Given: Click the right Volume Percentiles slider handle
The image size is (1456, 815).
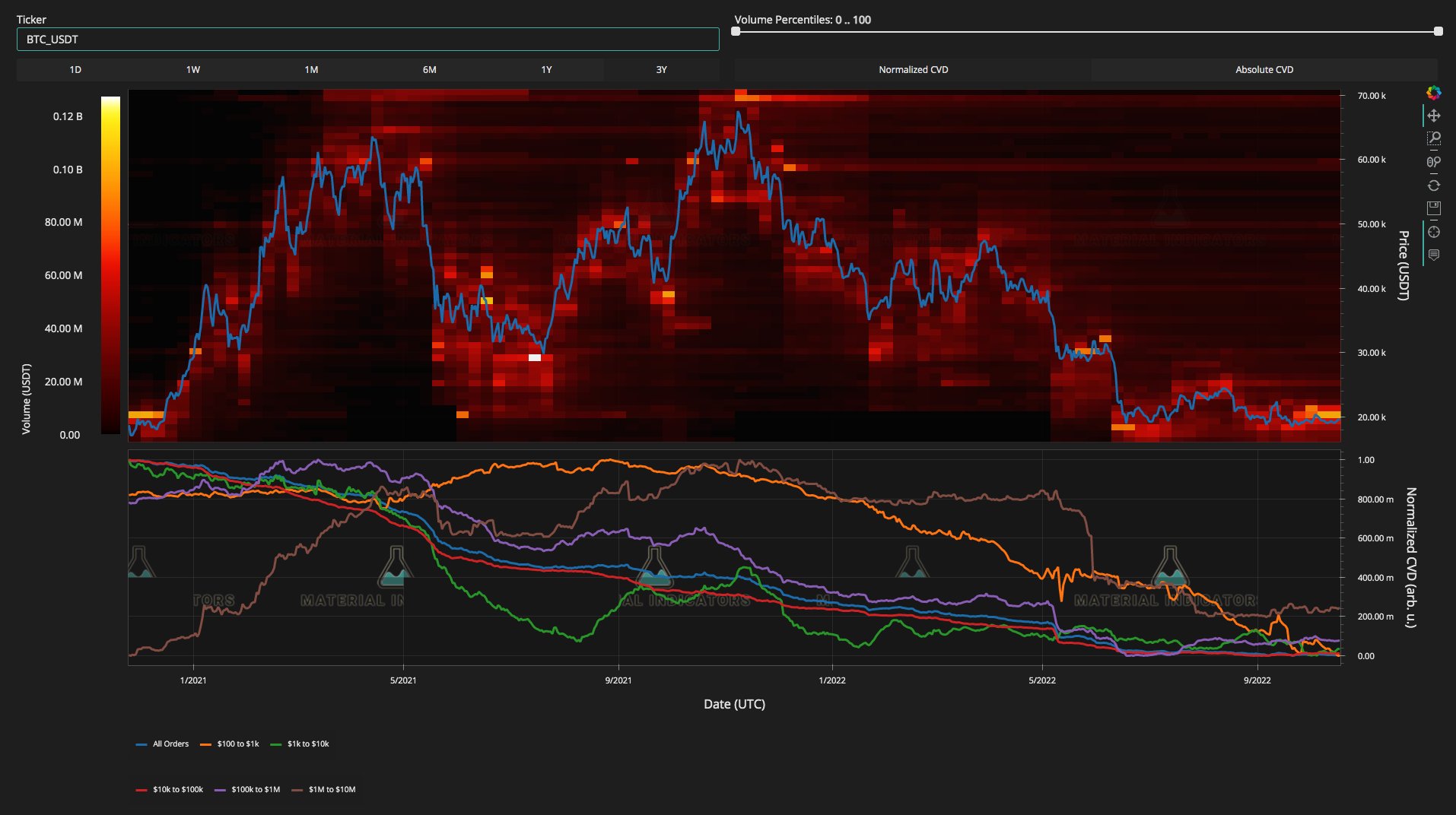Looking at the screenshot, I should coord(1438,31).
